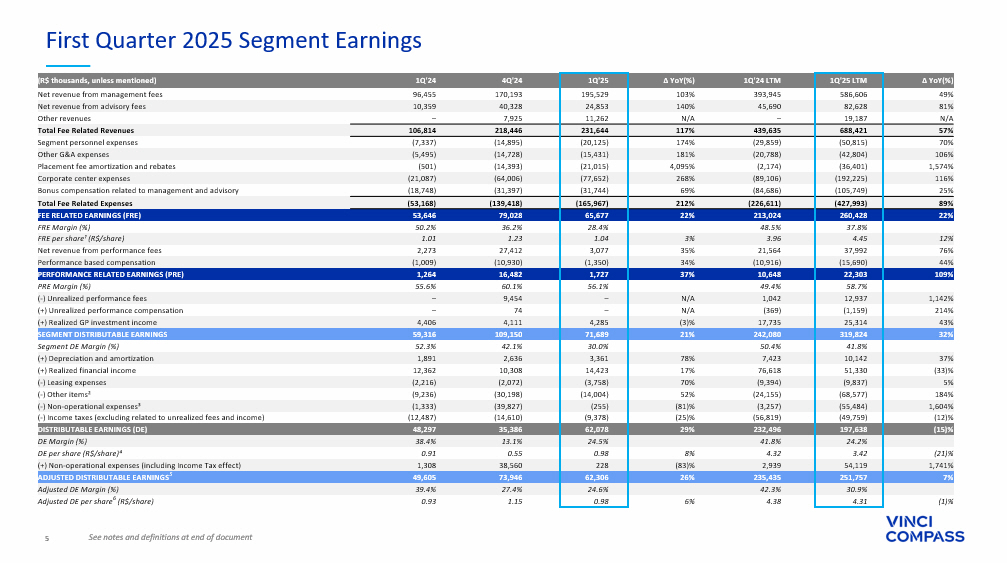Click the 4Q'24 column header
This screenshot has height=563, width=1007.
point(510,80)
